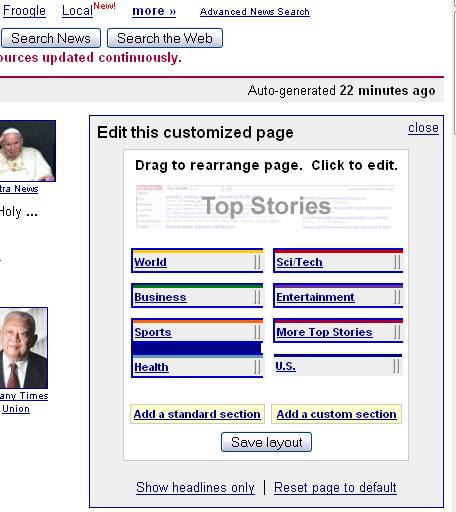Screen dimensions: 456x512
Task: Expand the more » services menu
Action: coord(154,11)
